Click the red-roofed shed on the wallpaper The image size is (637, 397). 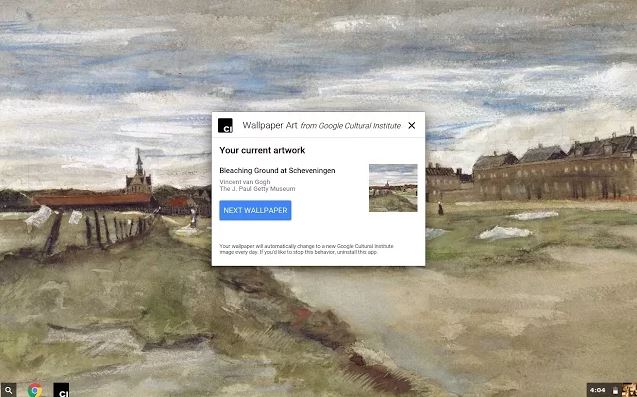click(93, 200)
